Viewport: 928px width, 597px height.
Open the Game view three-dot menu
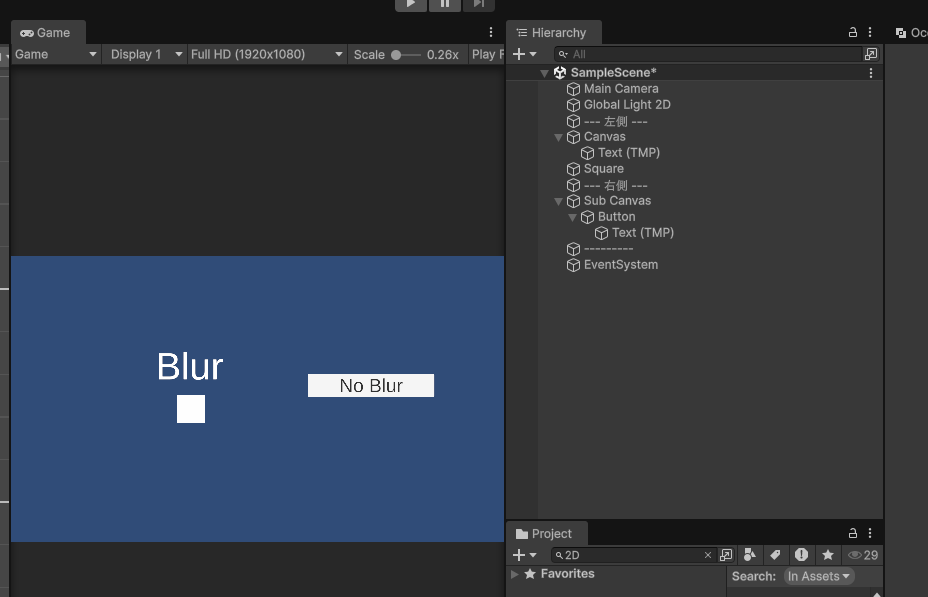click(491, 32)
